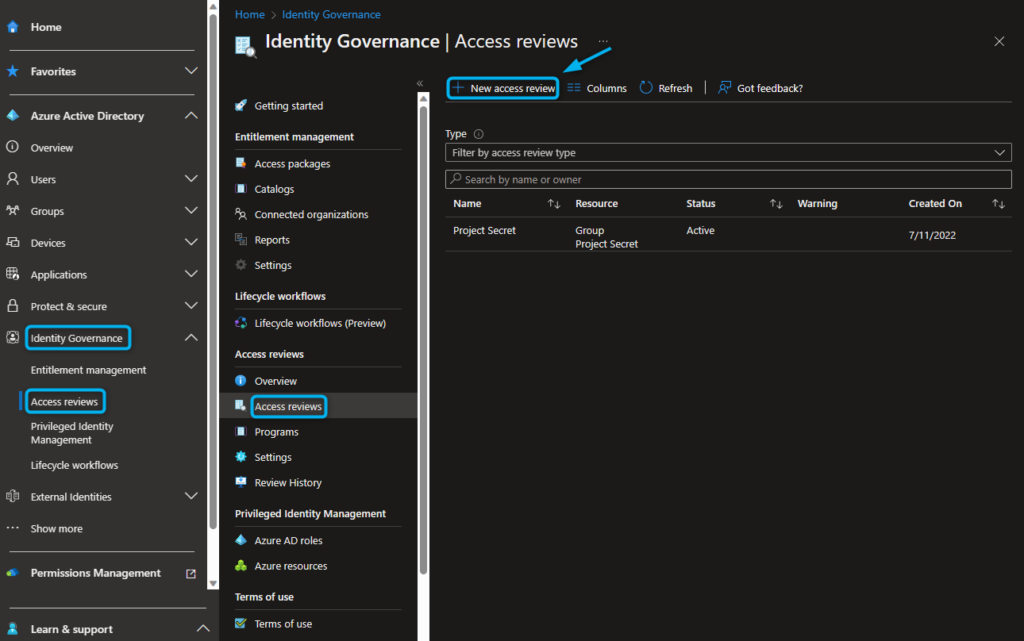
Task: Click the Refresh icon in toolbar
Action: pos(646,88)
